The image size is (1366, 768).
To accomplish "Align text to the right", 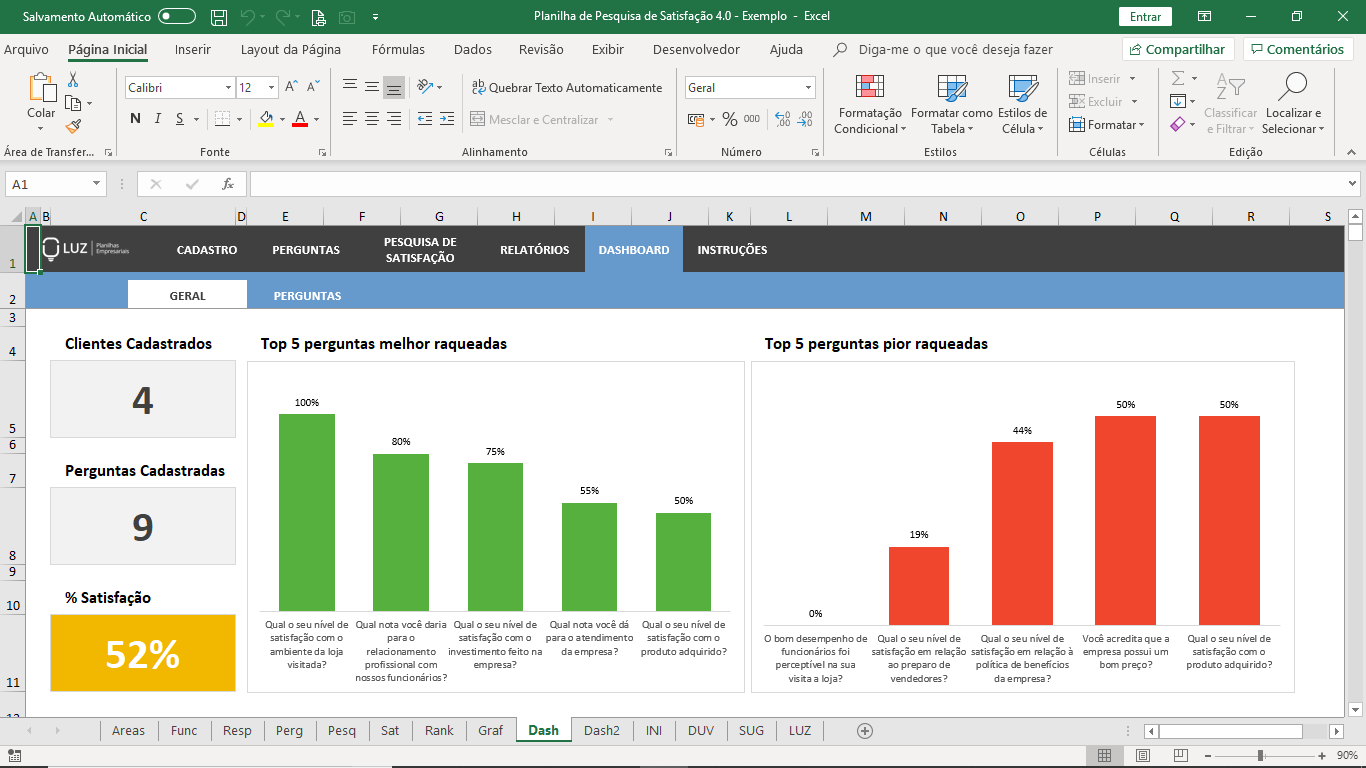I will pyautogui.click(x=394, y=119).
